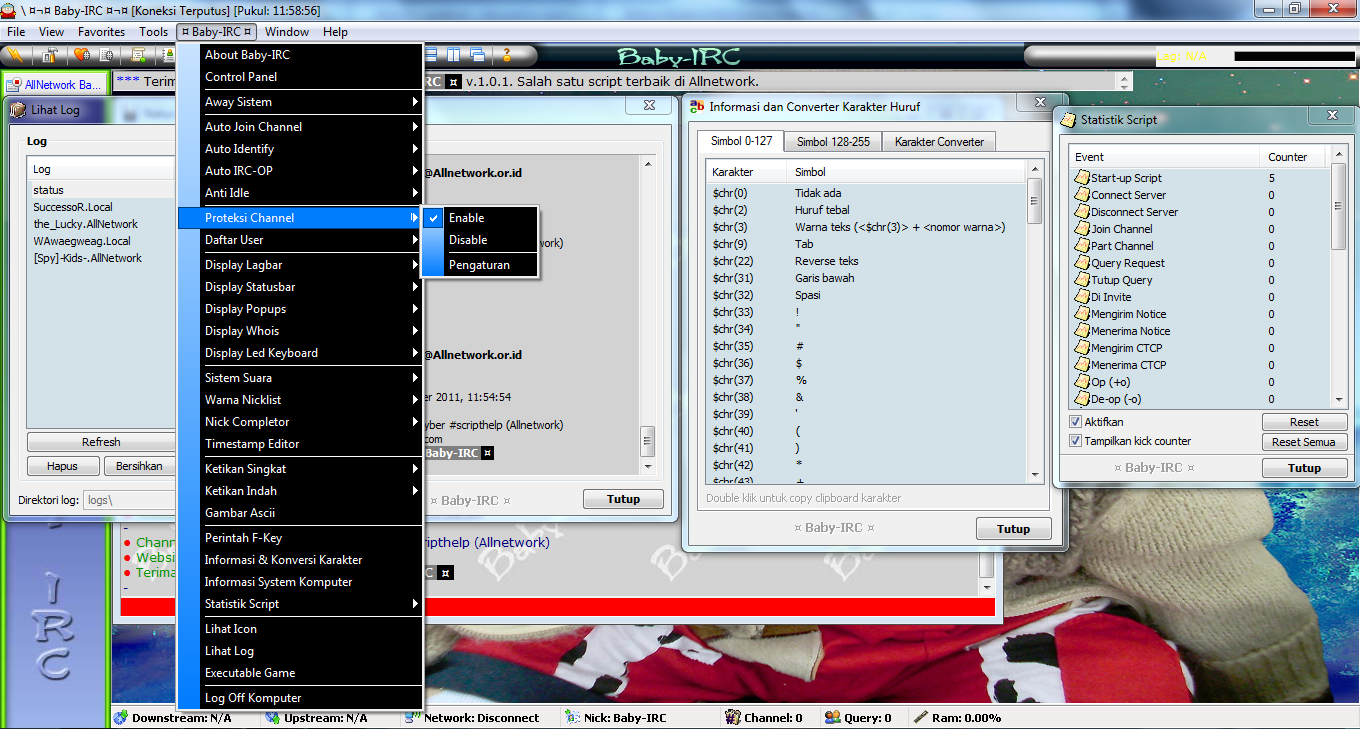Click the Refresh button in Lihat Log
The width and height of the screenshot is (1360, 729).
101,442
